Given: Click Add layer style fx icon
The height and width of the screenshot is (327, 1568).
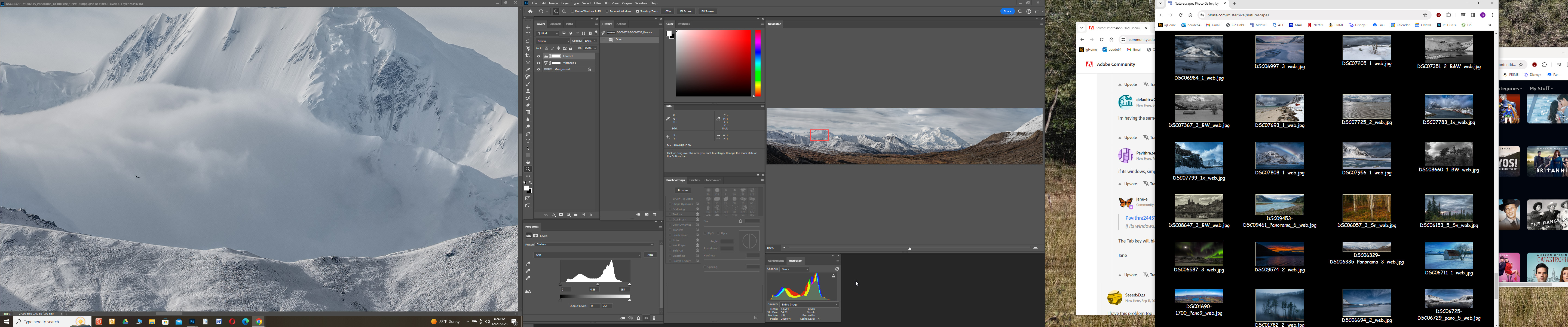Looking at the screenshot, I should pos(554,215).
